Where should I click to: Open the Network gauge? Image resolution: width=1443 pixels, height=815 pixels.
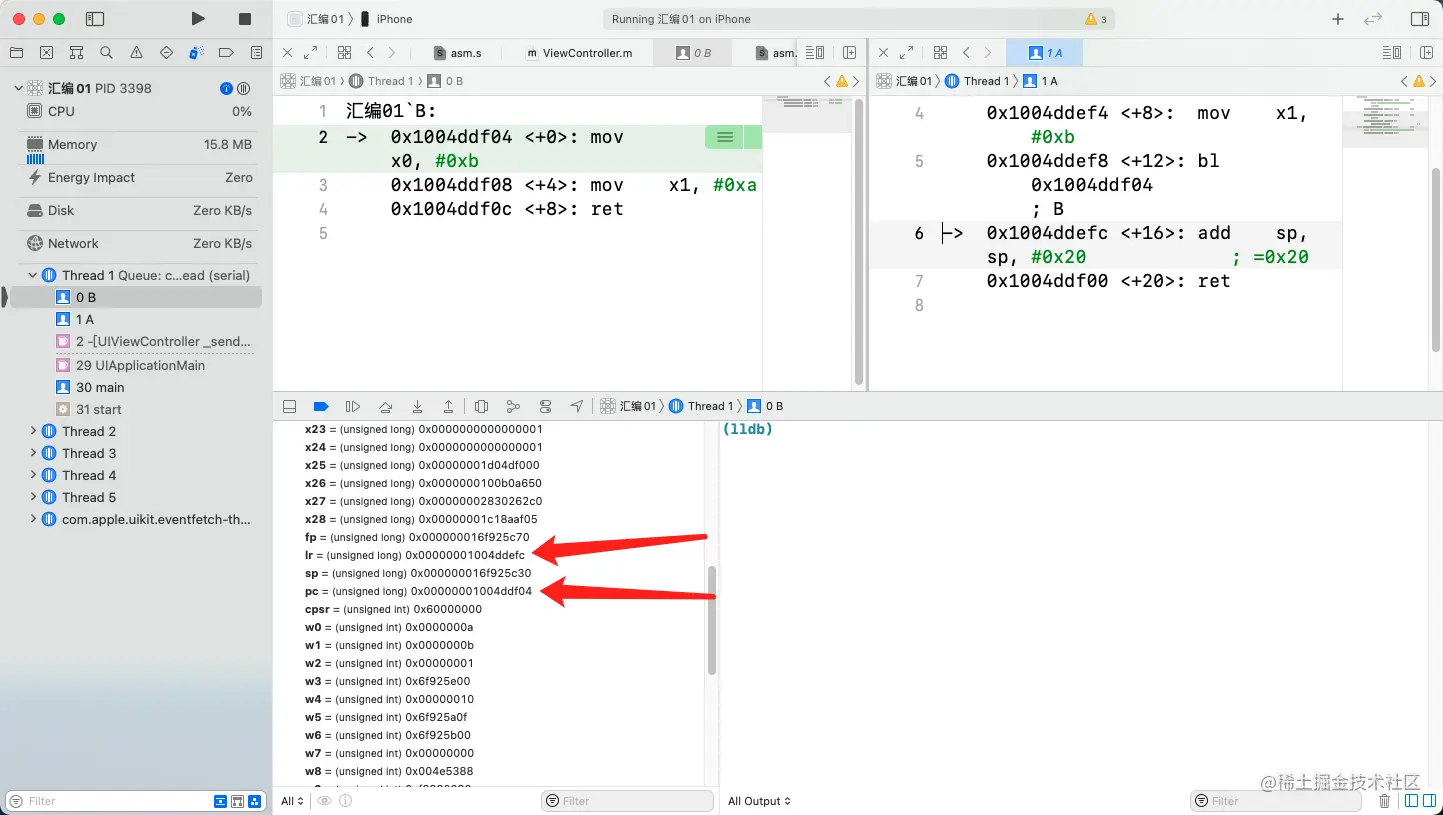pos(139,244)
